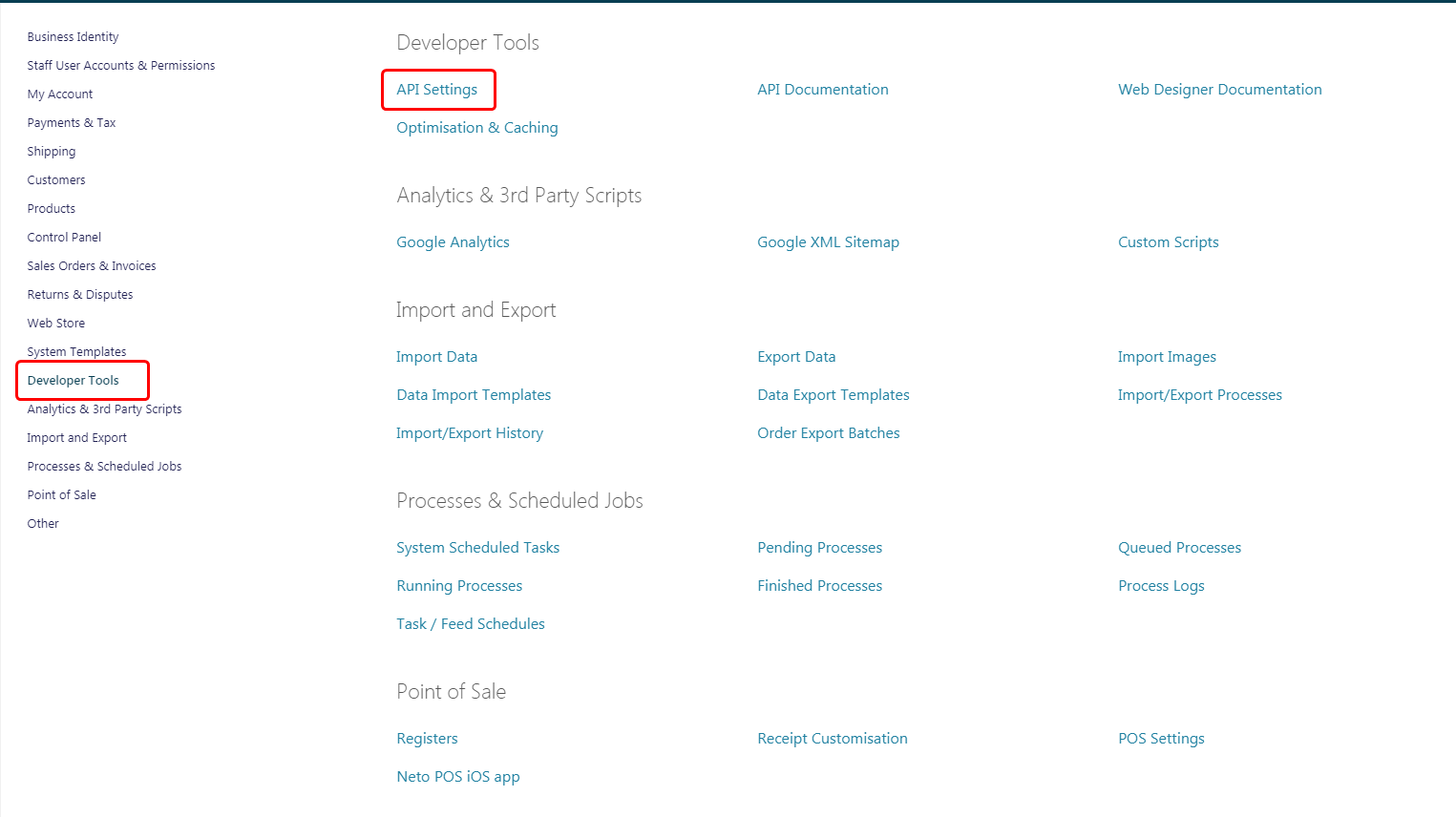Select Payments & Tax sidebar item
The height and width of the screenshot is (817, 1456).
tap(72, 123)
